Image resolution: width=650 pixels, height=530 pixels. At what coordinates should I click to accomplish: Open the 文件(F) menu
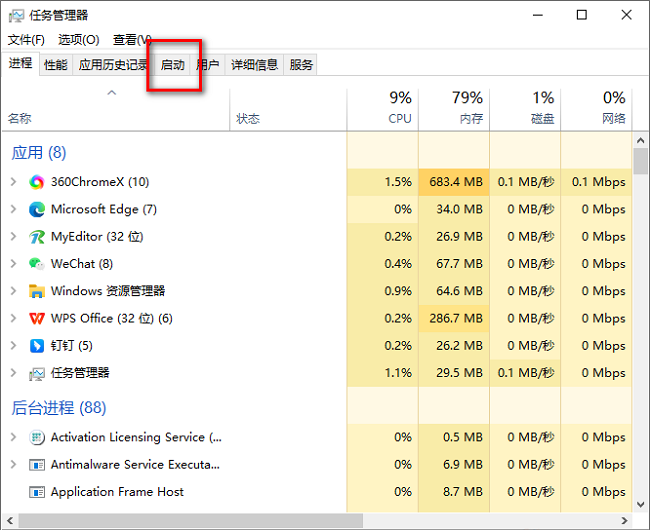(x=26, y=40)
